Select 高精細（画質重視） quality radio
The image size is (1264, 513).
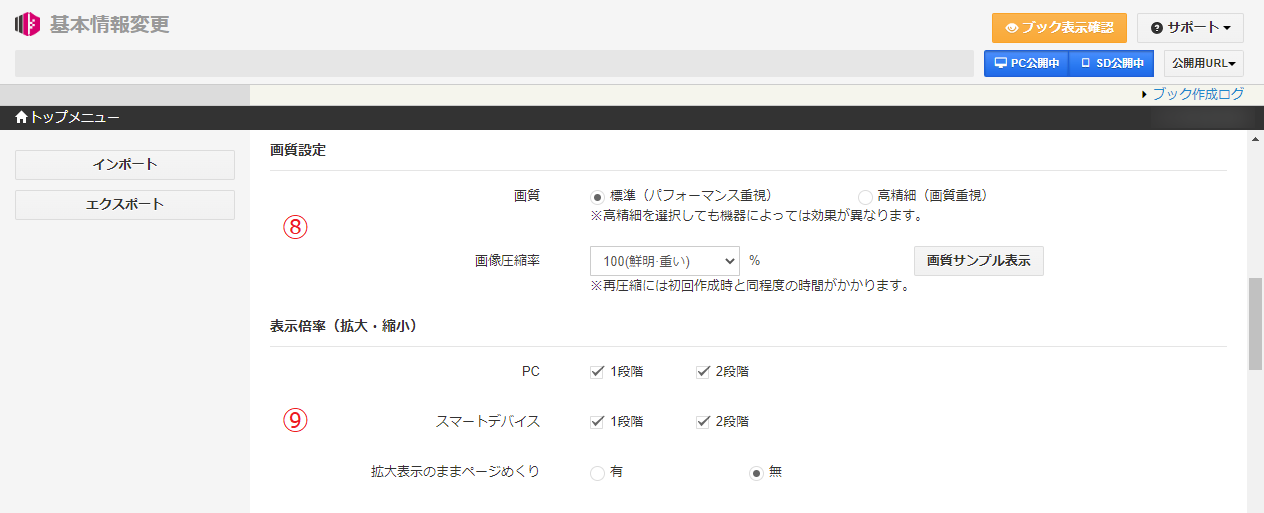pos(865,197)
